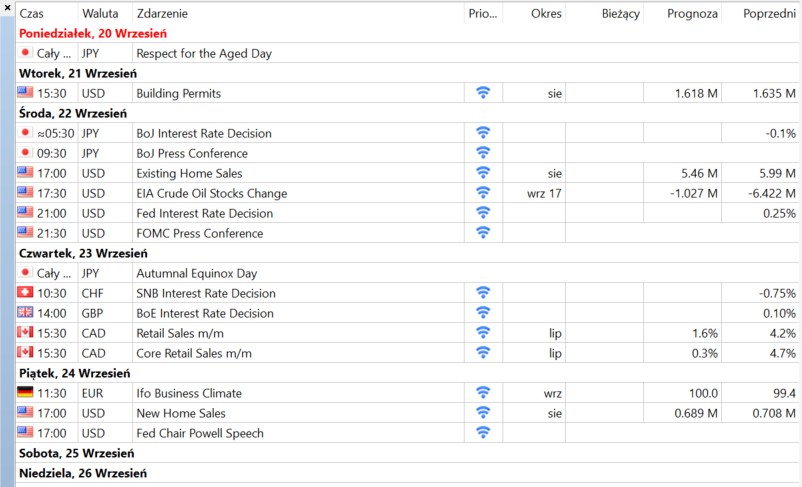This screenshot has height=487, width=802.
Task: Click the Canada flag beside Retail Sales m/m
Action: (x=25, y=332)
